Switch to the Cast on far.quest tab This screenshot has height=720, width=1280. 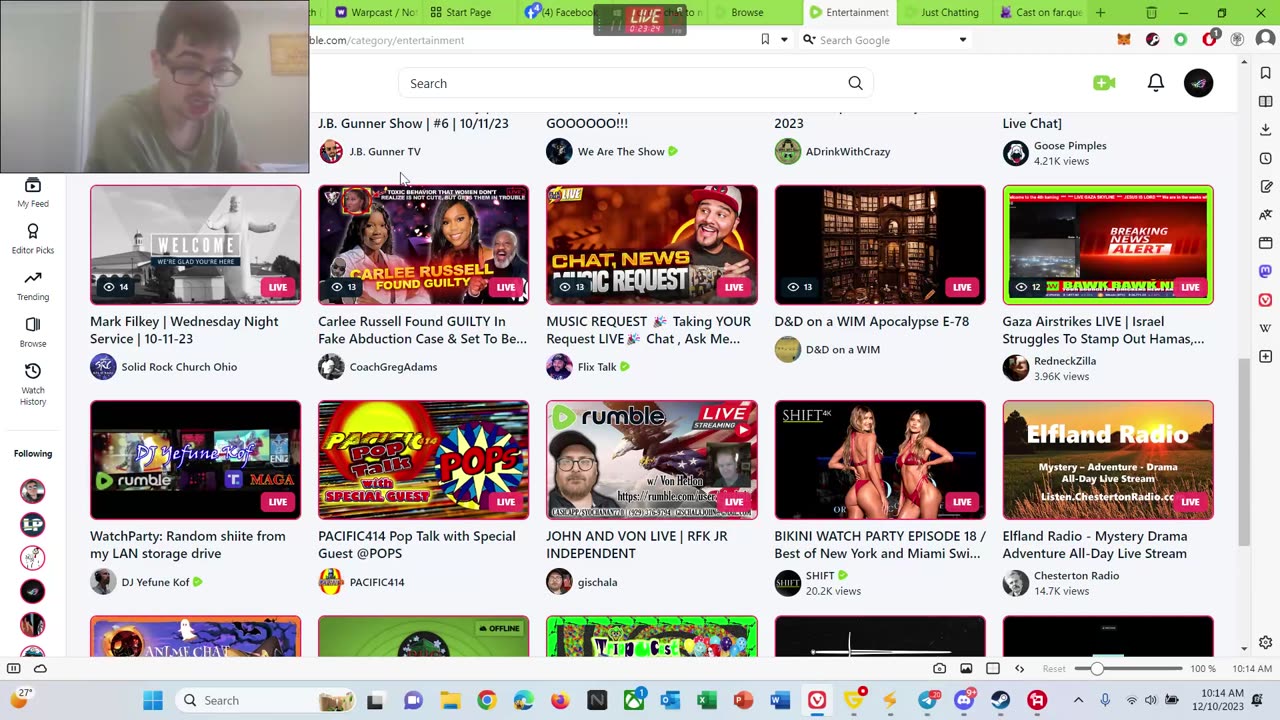coord(1040,13)
